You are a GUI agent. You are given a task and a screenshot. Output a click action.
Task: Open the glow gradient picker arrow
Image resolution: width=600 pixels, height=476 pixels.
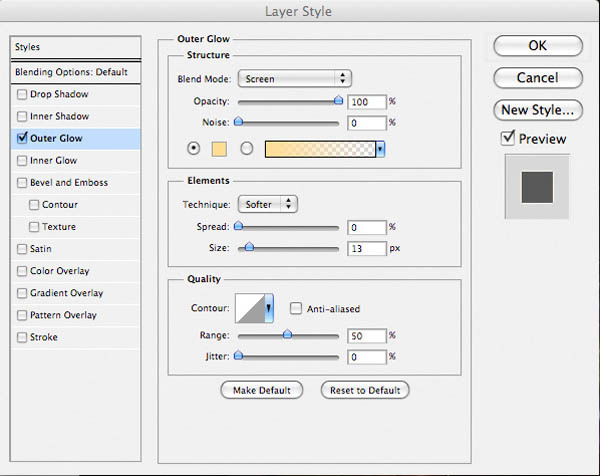[380, 149]
